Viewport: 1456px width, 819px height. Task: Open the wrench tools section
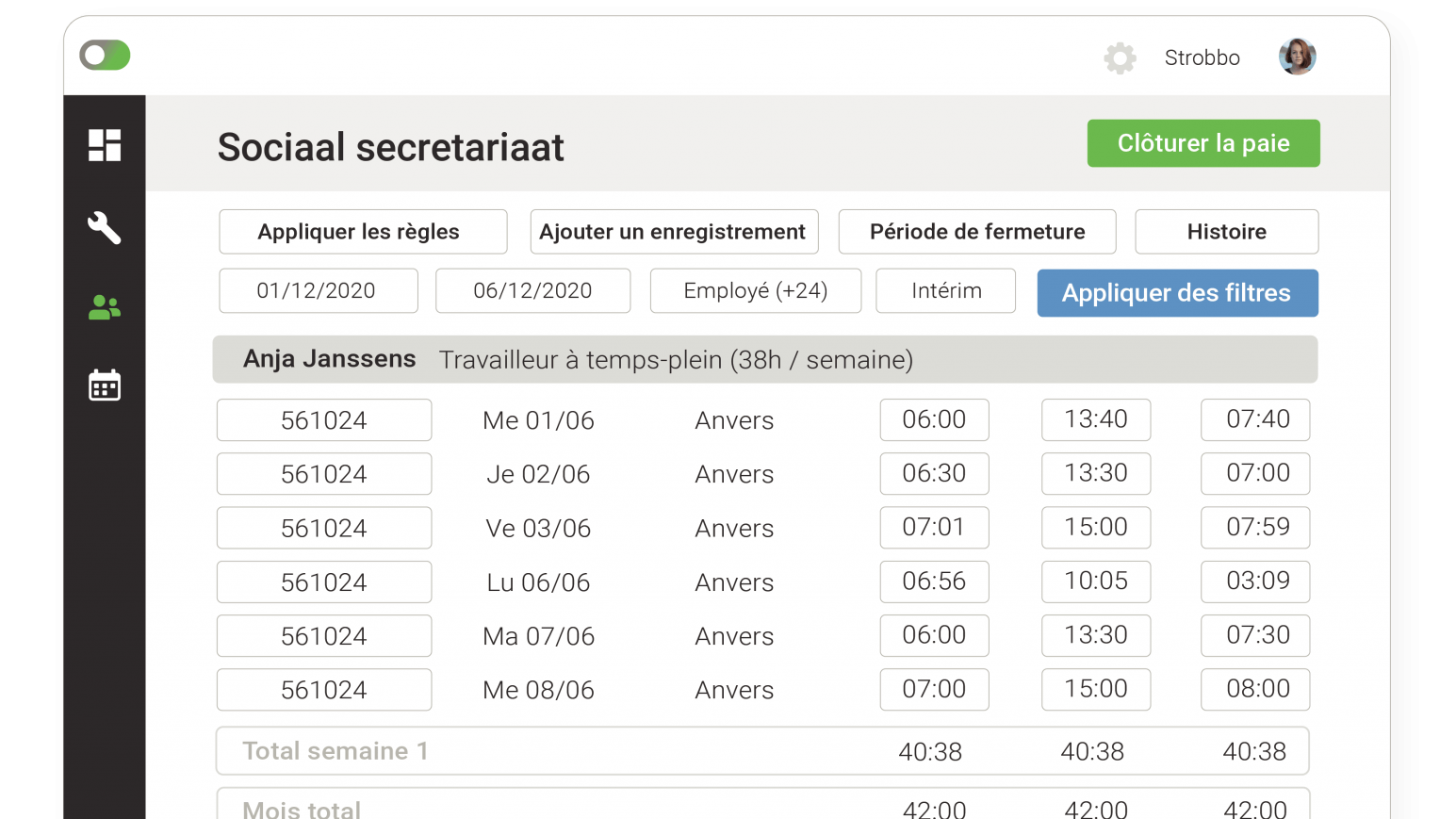105,227
